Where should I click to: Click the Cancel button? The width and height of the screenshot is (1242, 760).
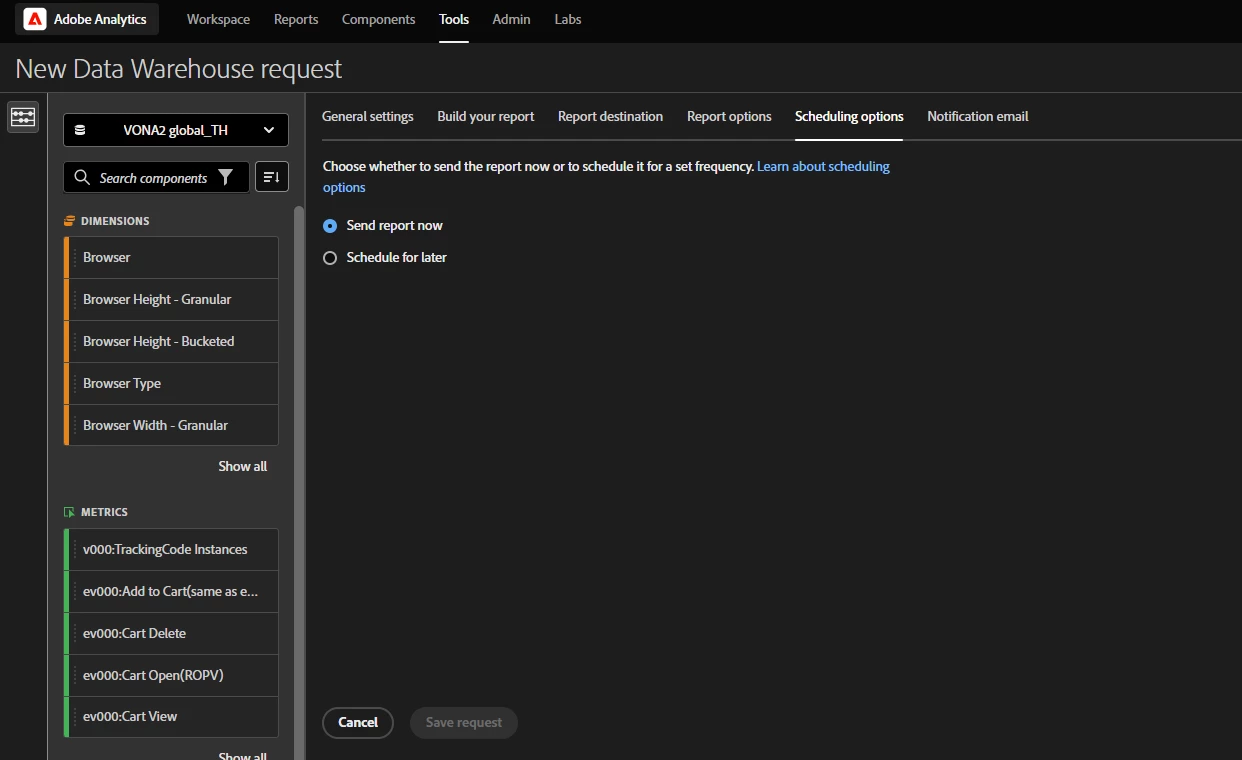pyautogui.click(x=358, y=722)
